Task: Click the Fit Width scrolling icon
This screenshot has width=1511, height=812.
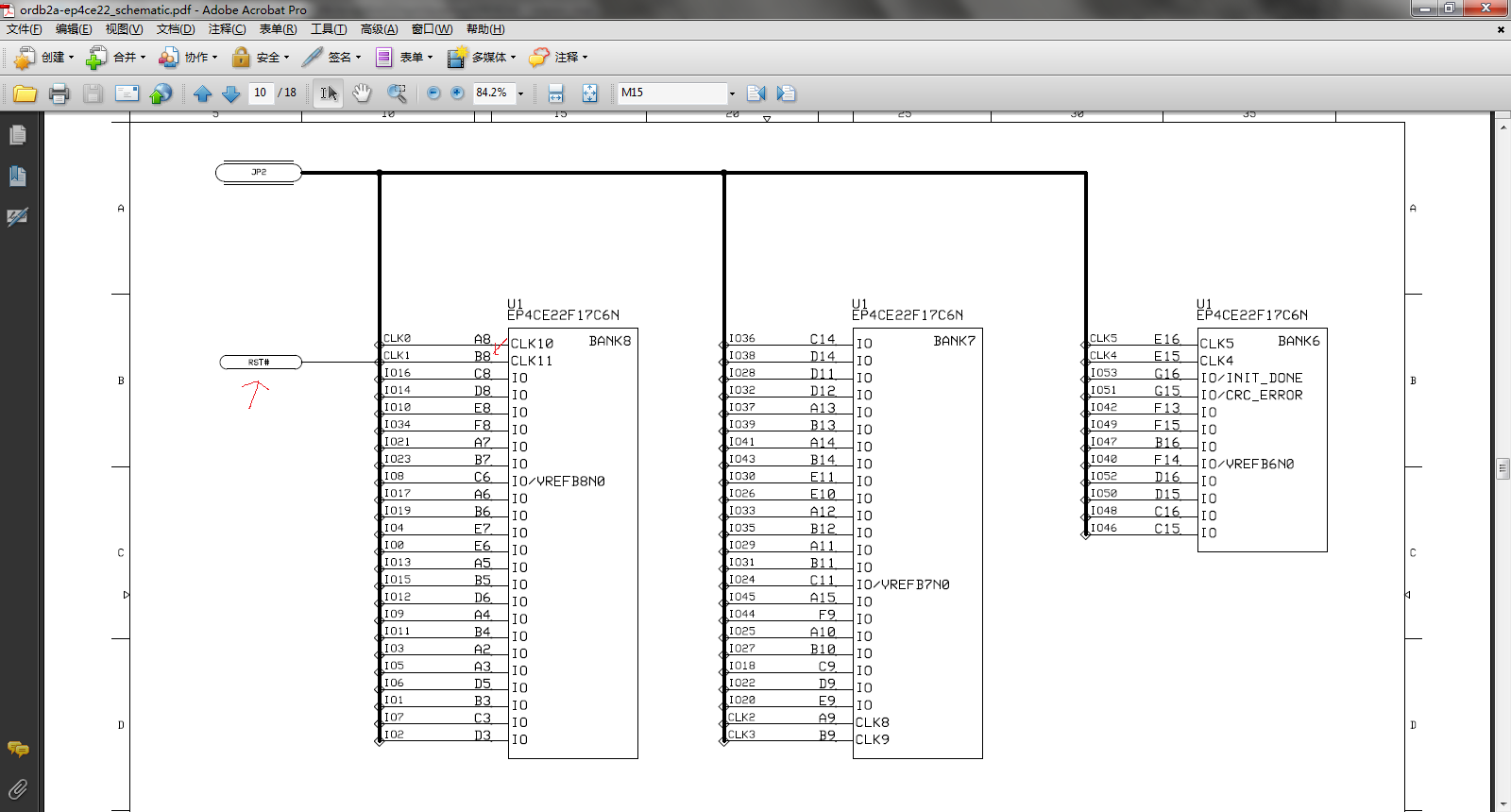Action: 555,93
